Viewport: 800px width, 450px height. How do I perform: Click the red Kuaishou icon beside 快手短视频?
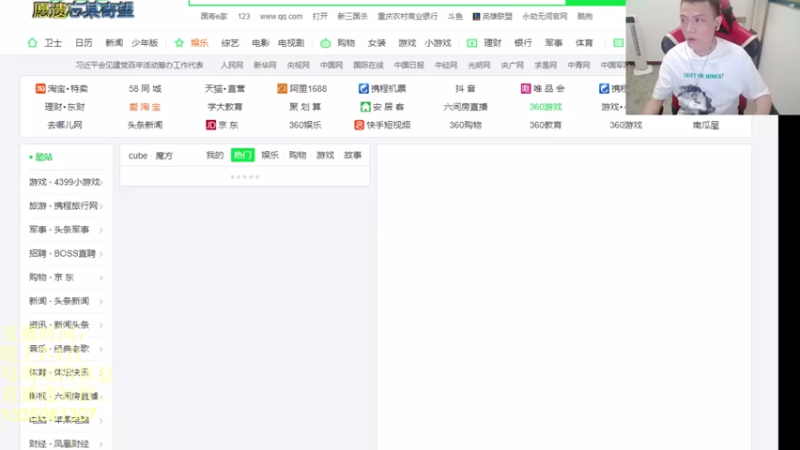coord(359,125)
